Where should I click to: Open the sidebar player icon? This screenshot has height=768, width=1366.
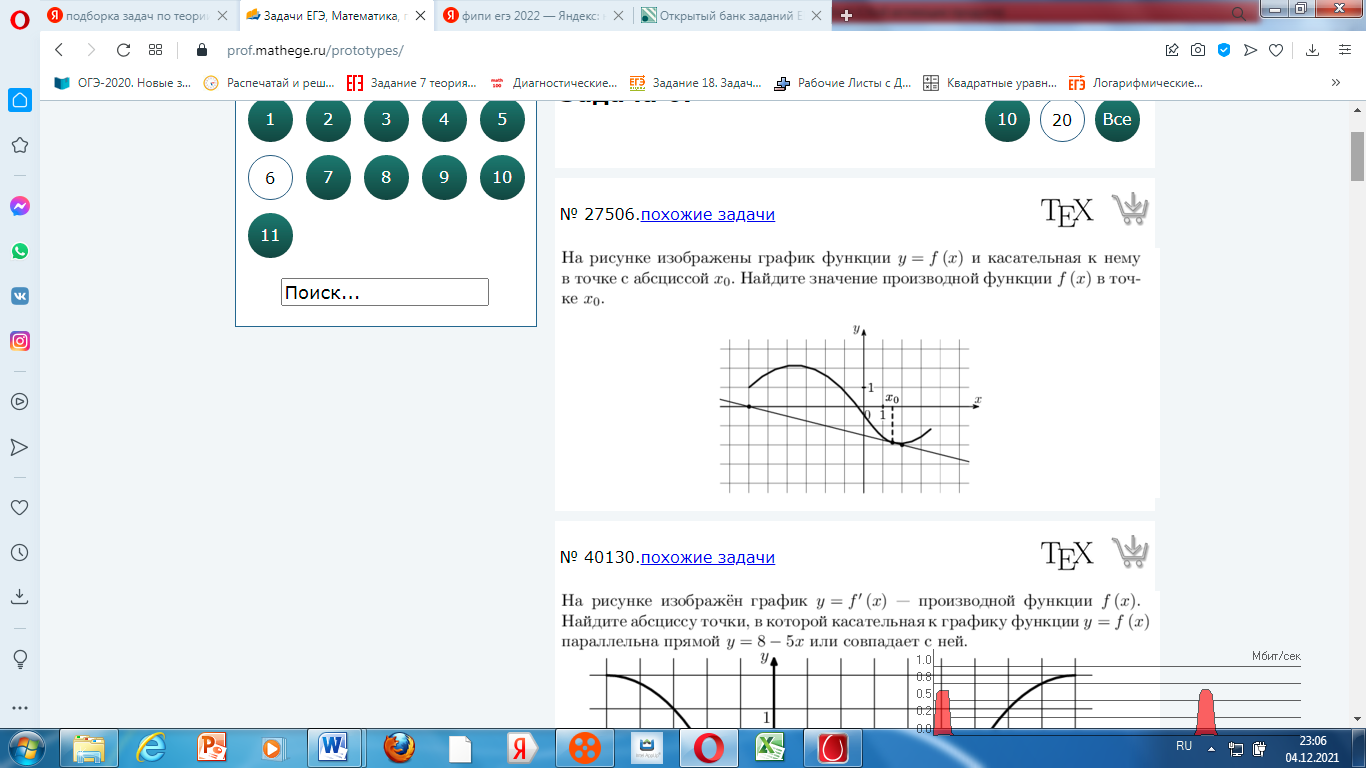coord(19,401)
